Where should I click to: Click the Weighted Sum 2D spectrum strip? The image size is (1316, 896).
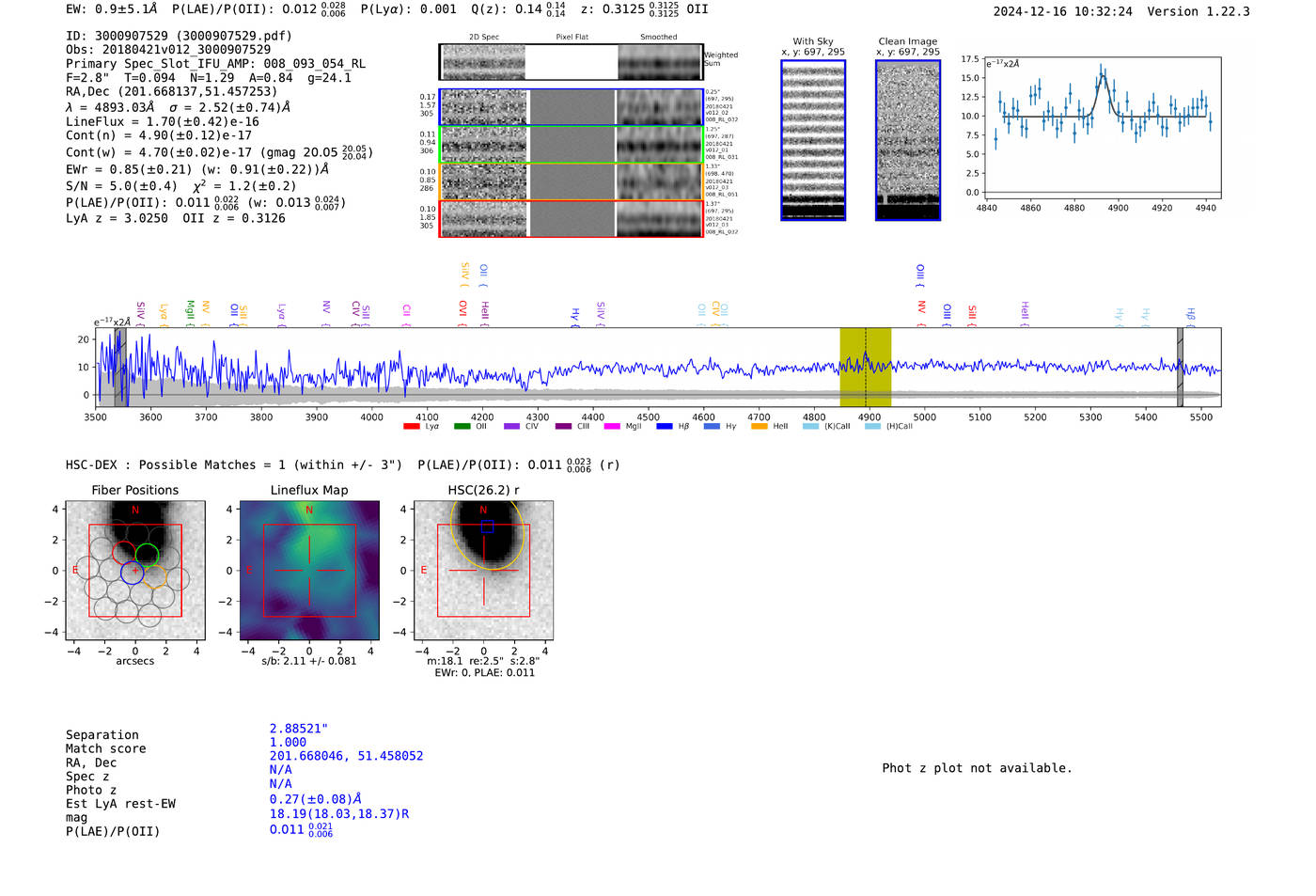(x=571, y=62)
